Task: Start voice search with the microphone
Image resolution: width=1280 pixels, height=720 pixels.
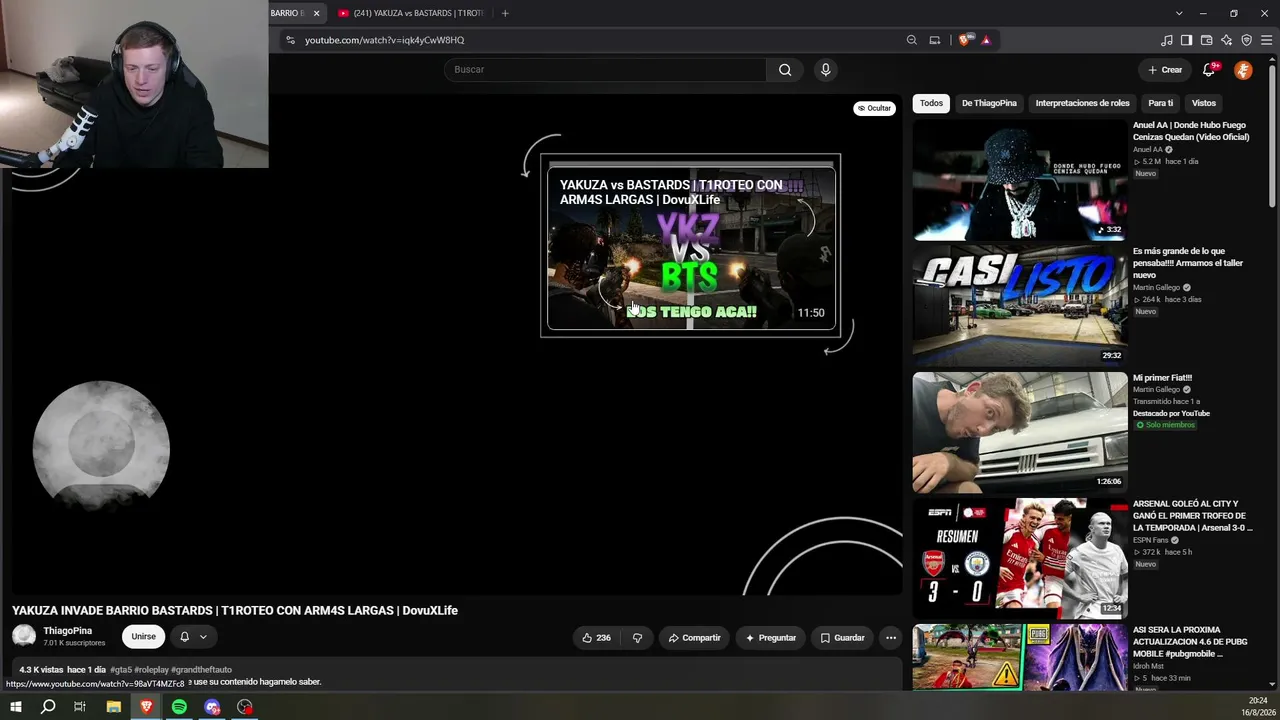Action: pos(825,70)
